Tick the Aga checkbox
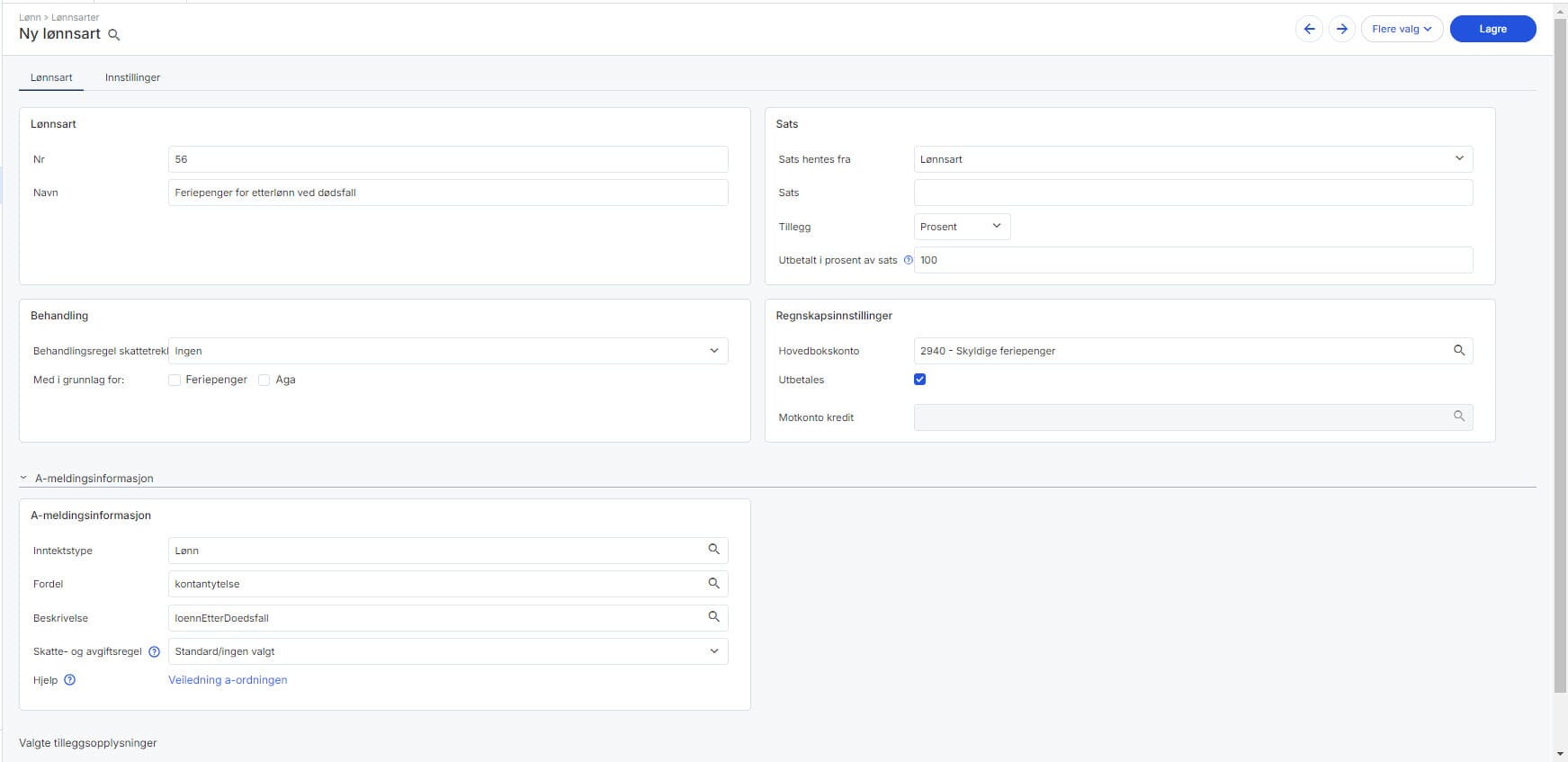Screen dimensions: 1568x762 (x=264, y=381)
